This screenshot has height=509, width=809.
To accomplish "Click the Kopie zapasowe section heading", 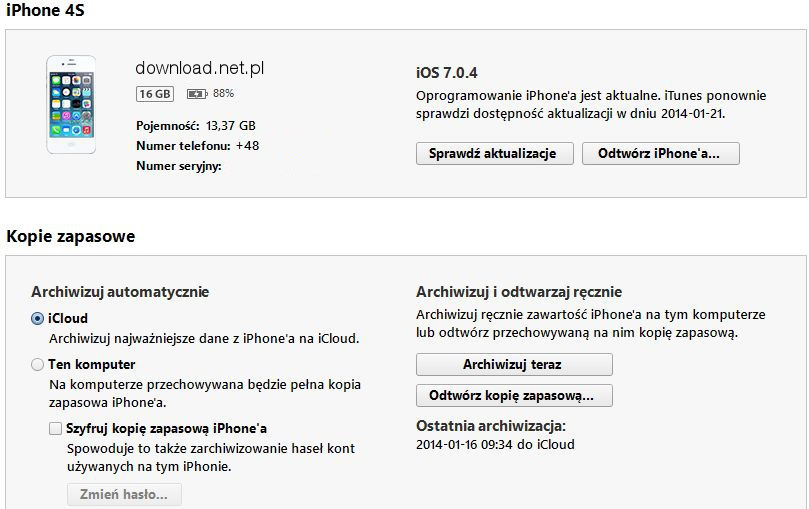I will point(71,236).
